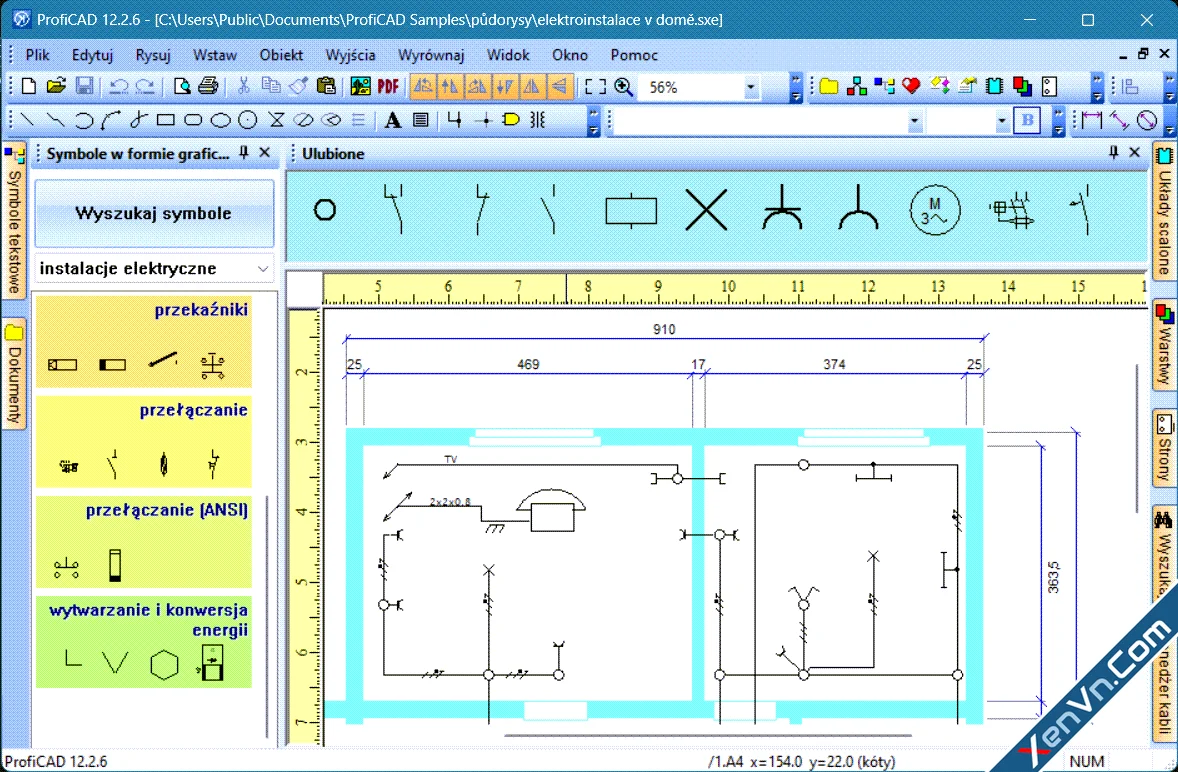Export the drawing as an image

[x=361, y=86]
